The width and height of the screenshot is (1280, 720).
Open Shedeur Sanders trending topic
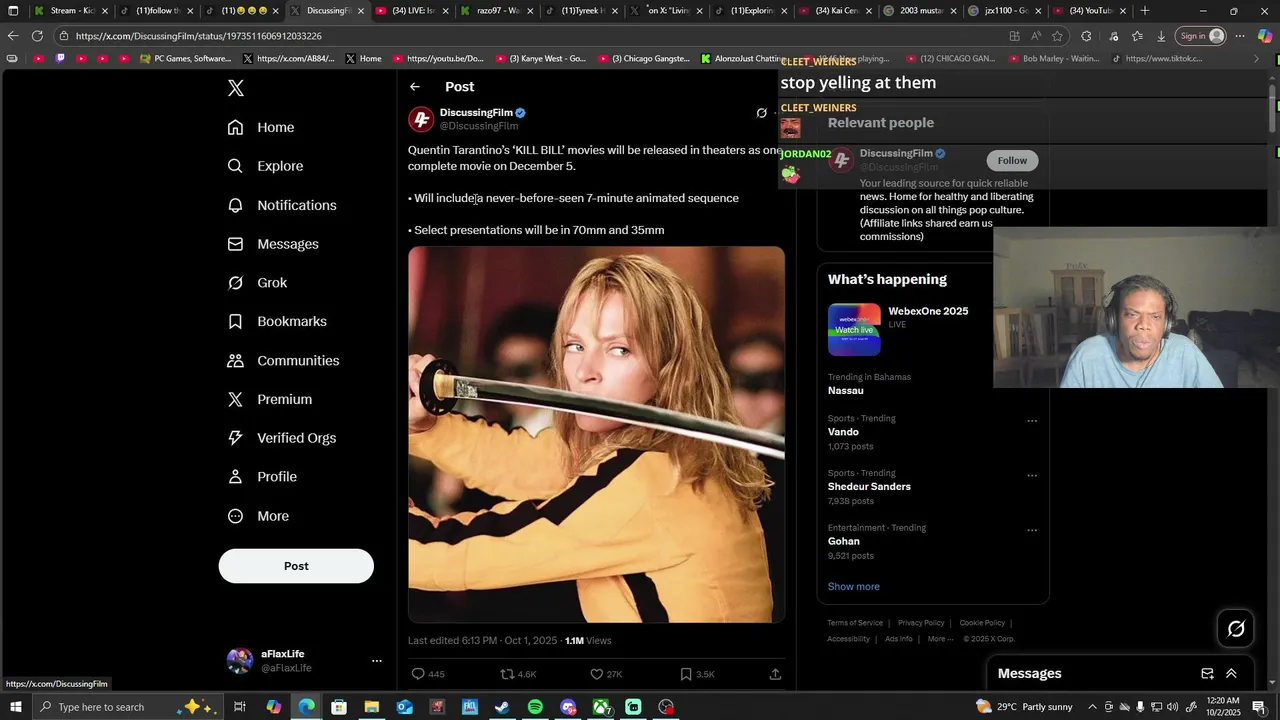tap(869, 487)
